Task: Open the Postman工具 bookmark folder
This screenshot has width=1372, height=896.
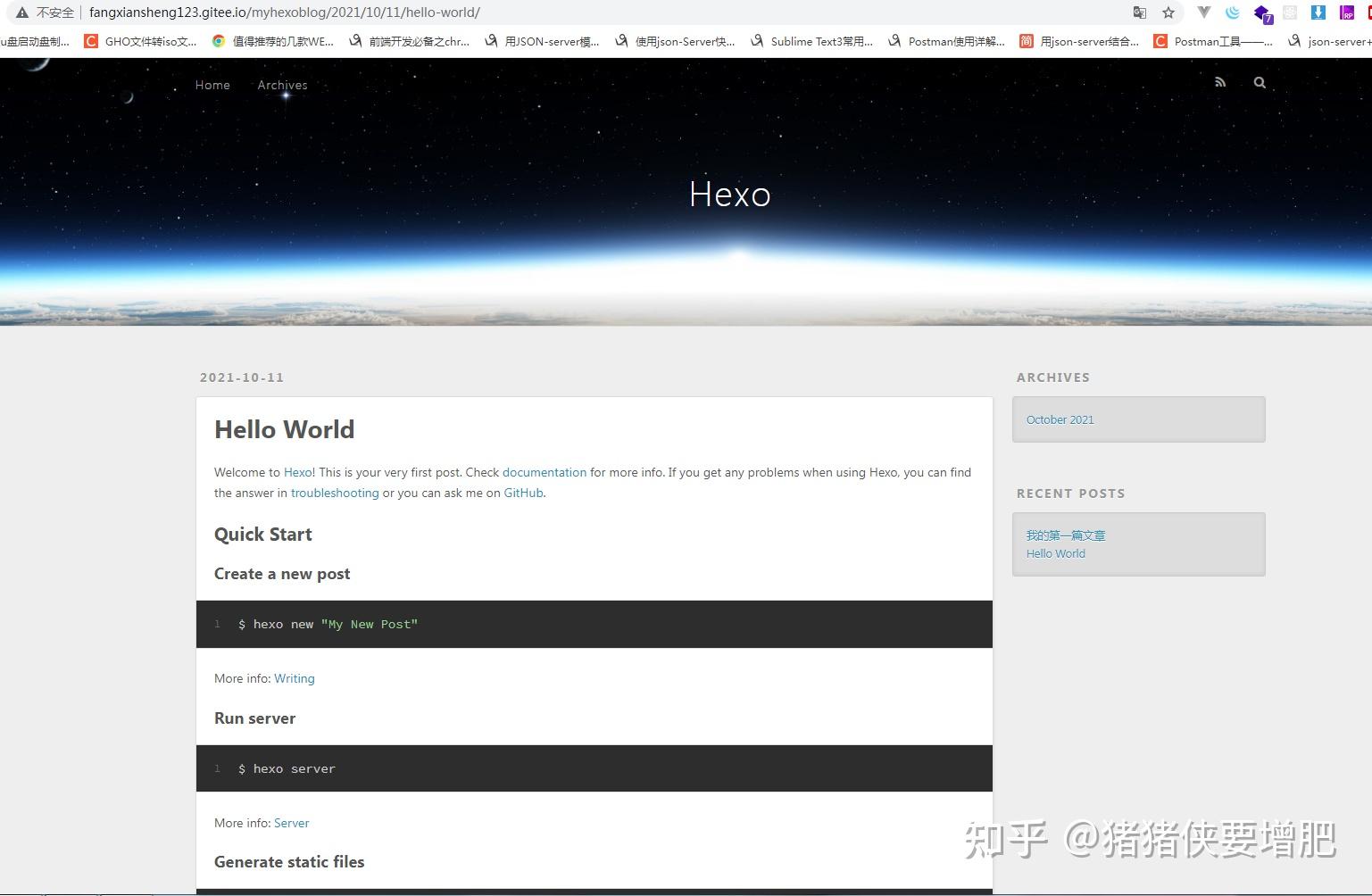Action: [x=1212, y=41]
